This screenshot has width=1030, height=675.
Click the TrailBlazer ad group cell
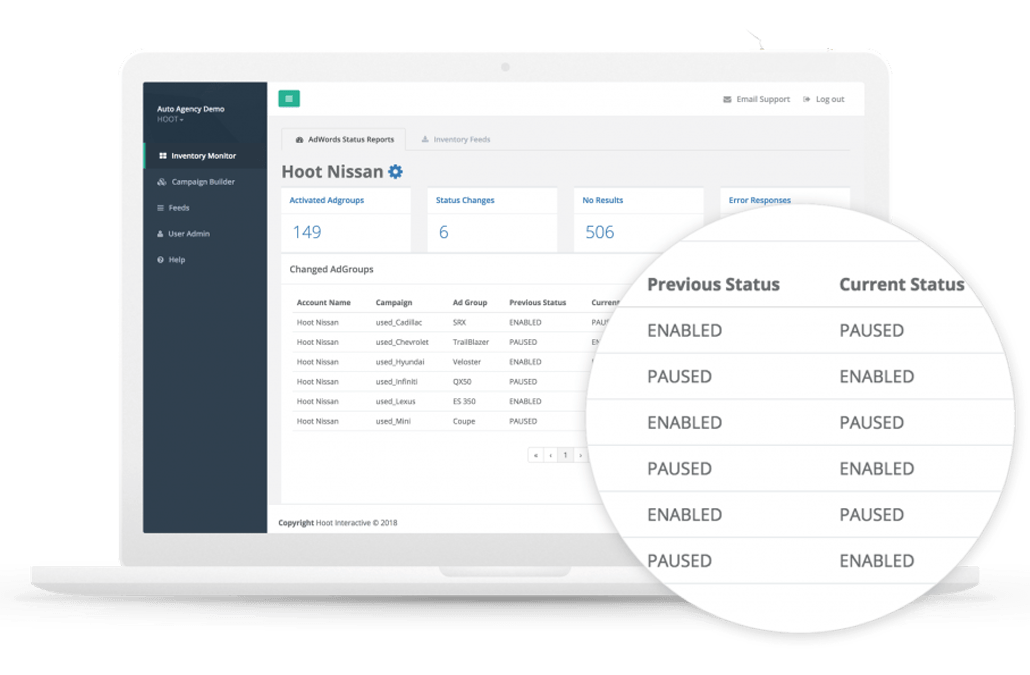tap(471, 342)
